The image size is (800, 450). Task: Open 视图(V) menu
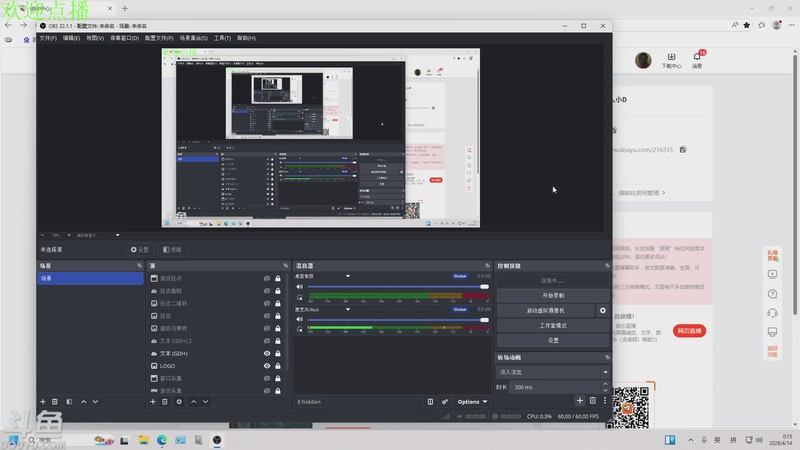click(95, 38)
